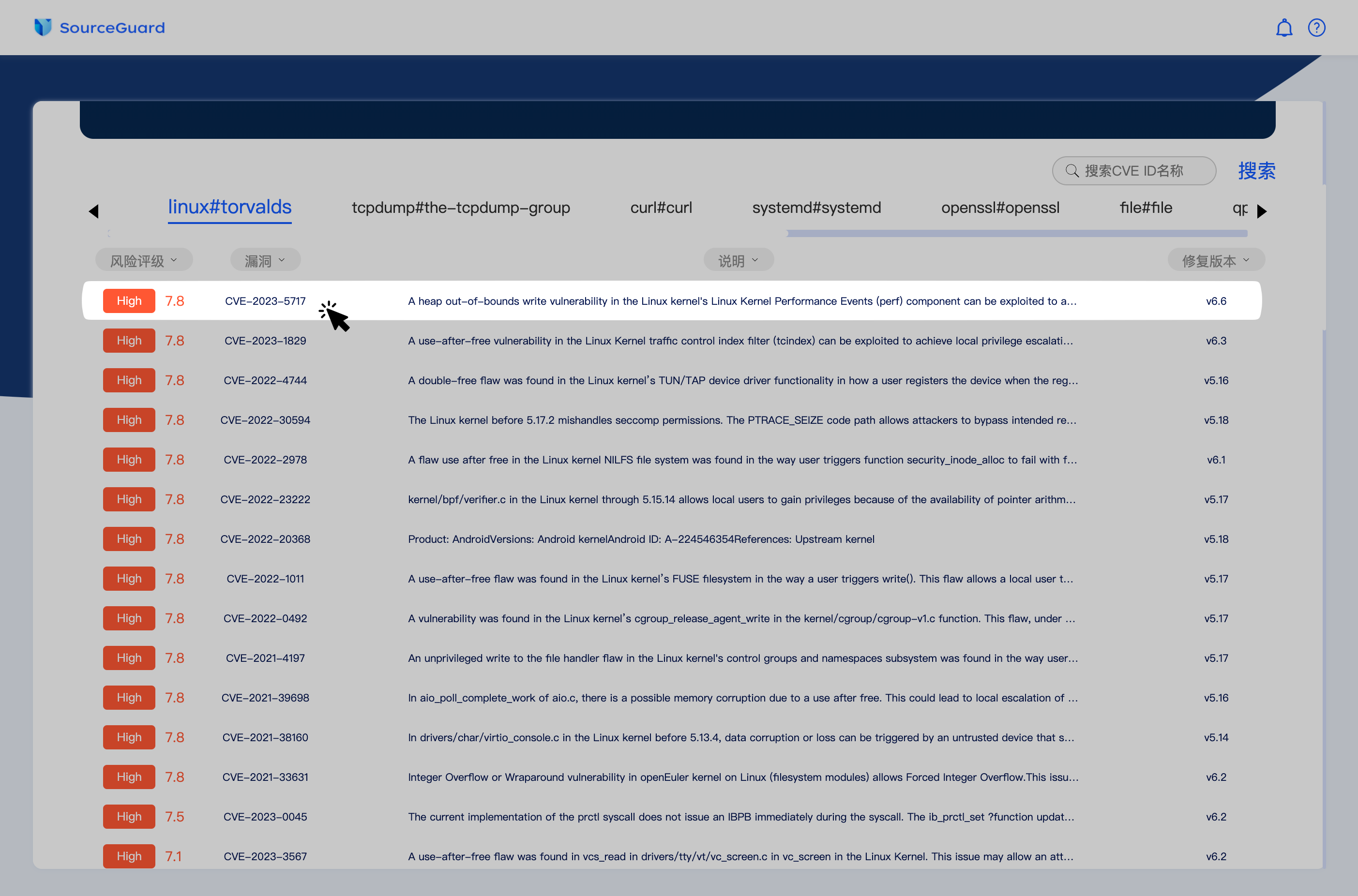Viewport: 1358px width, 896px height.
Task: Switch to the openssl#openssl tab
Action: [x=1000, y=208]
